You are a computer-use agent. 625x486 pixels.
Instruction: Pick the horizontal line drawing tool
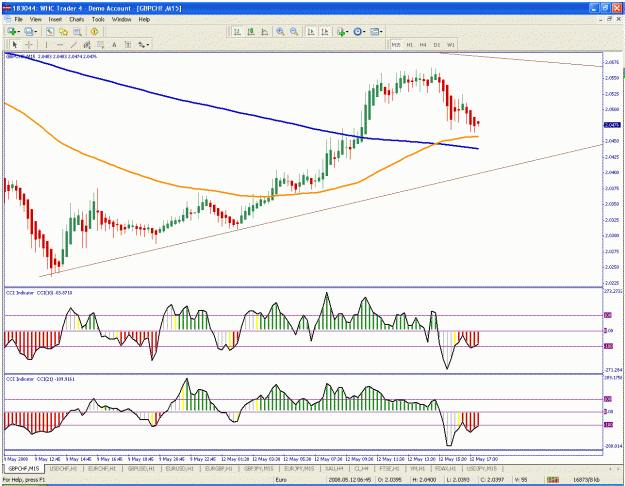click(60, 45)
